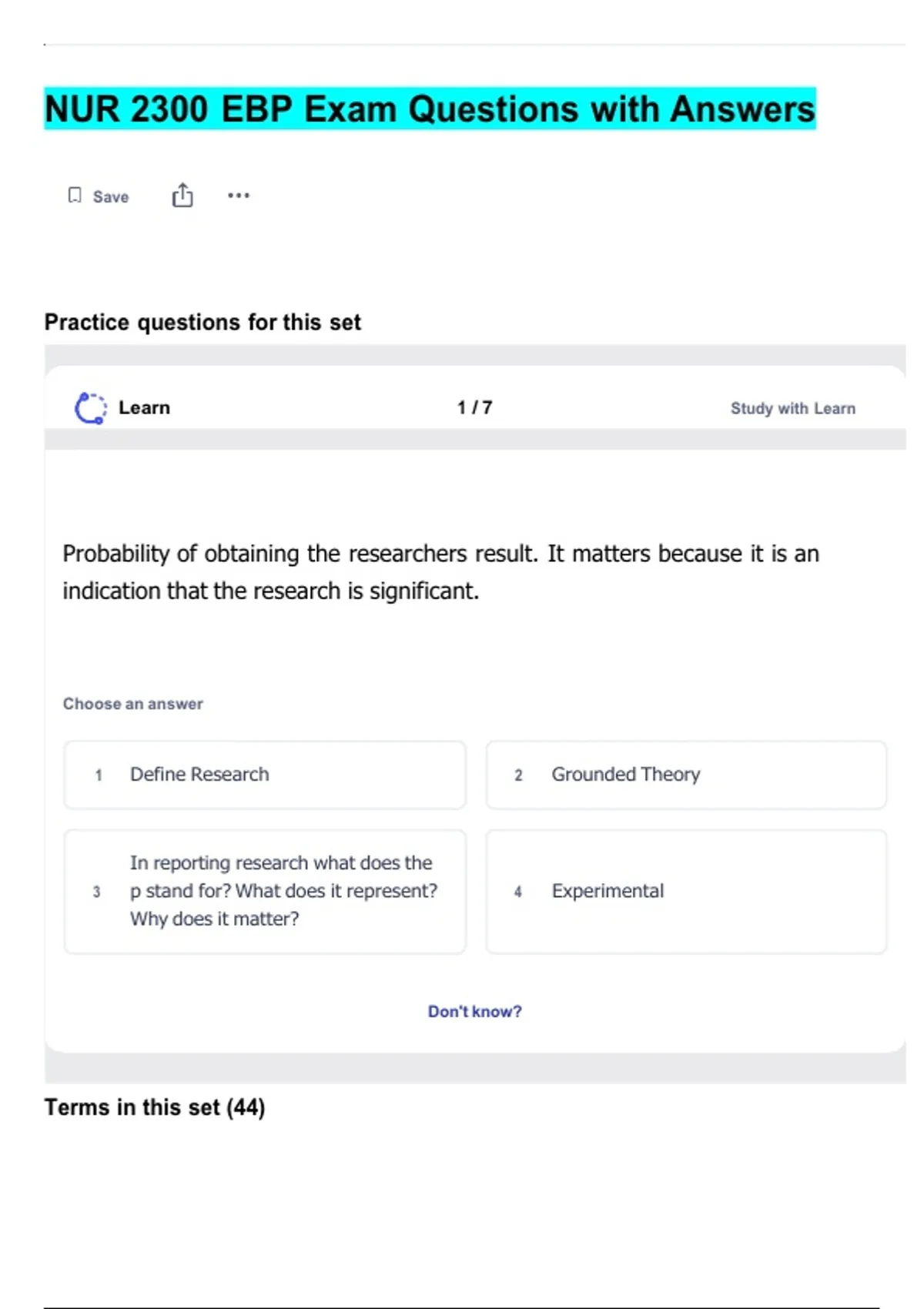Click the Study with Learn link
The height and width of the screenshot is (1309, 924).
point(792,408)
